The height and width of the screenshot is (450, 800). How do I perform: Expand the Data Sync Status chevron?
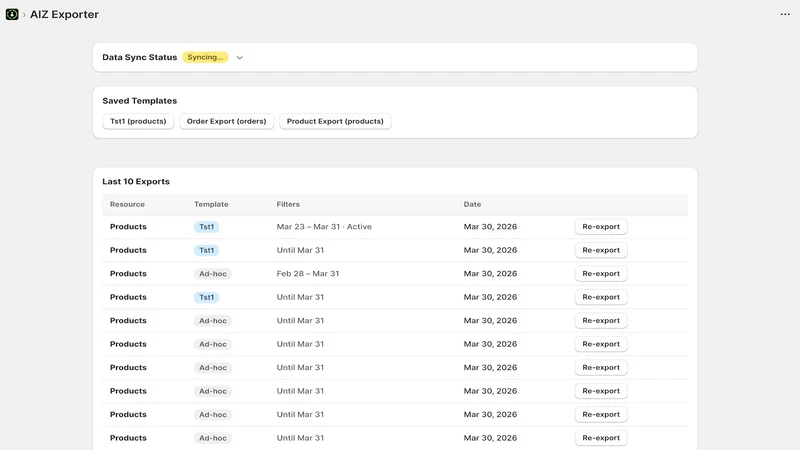(239, 58)
